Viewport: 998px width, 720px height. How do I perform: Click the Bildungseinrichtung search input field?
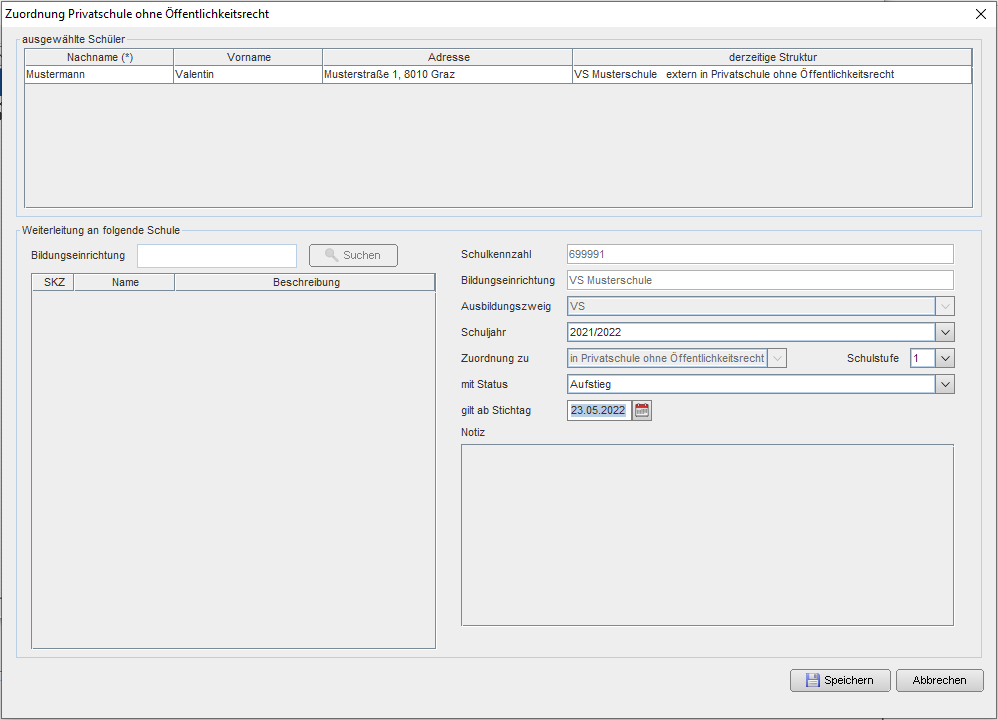(x=217, y=256)
